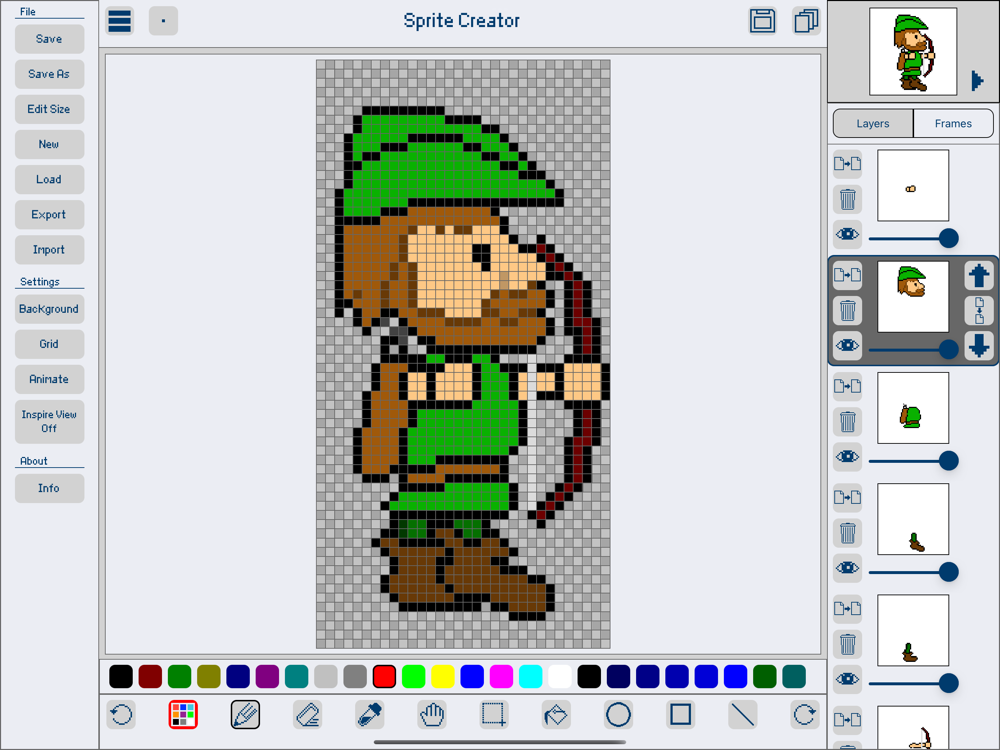Select the Eraser tool

(307, 714)
